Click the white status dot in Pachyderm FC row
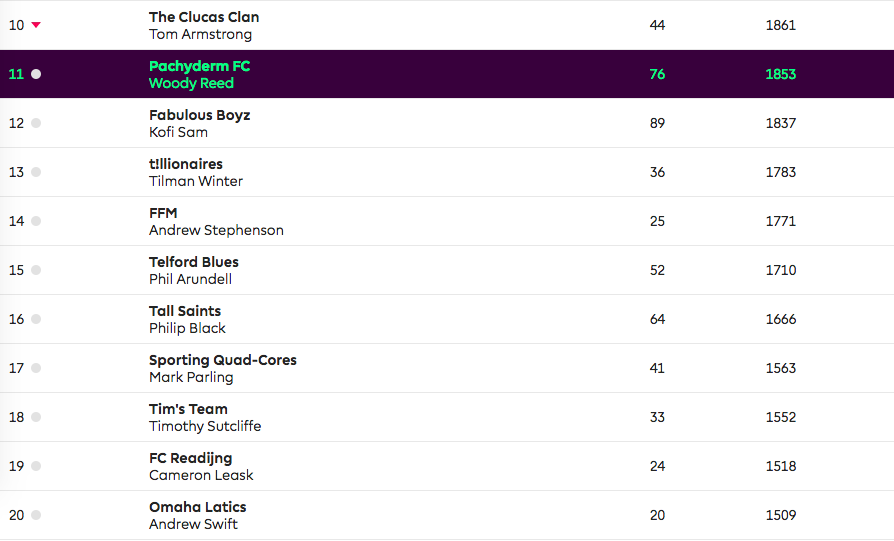The width and height of the screenshot is (894, 541). click(x=36, y=74)
